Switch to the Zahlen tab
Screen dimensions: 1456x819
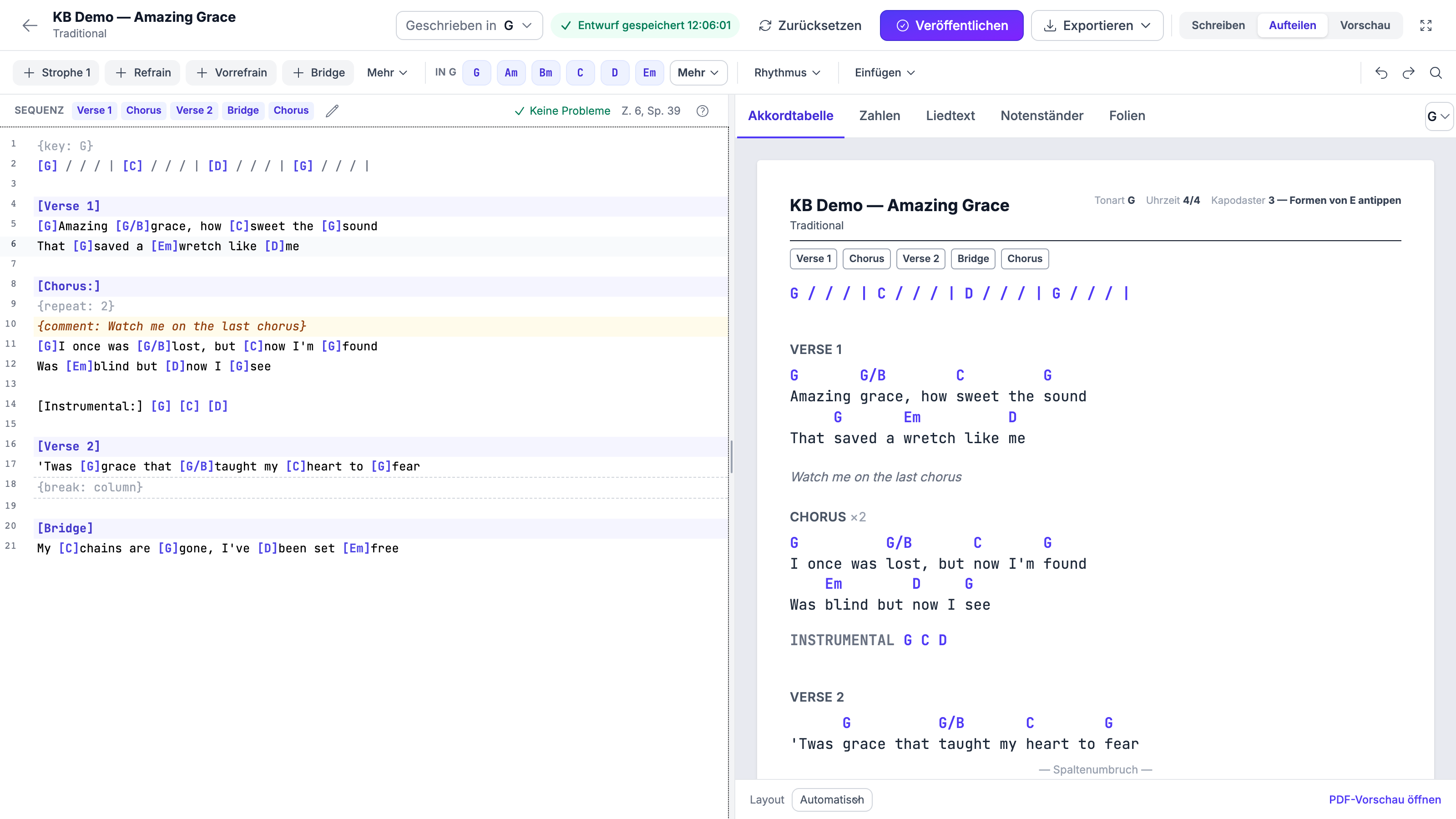(880, 116)
